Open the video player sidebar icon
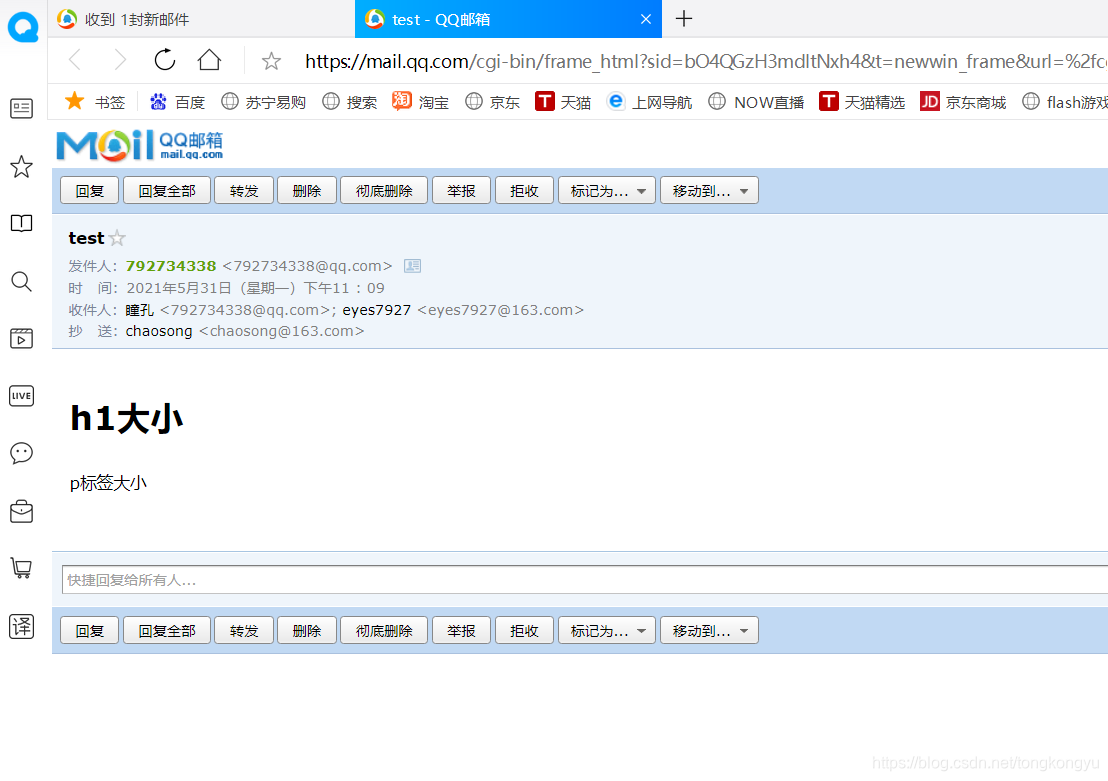The width and height of the screenshot is (1108, 781). pos(21,339)
